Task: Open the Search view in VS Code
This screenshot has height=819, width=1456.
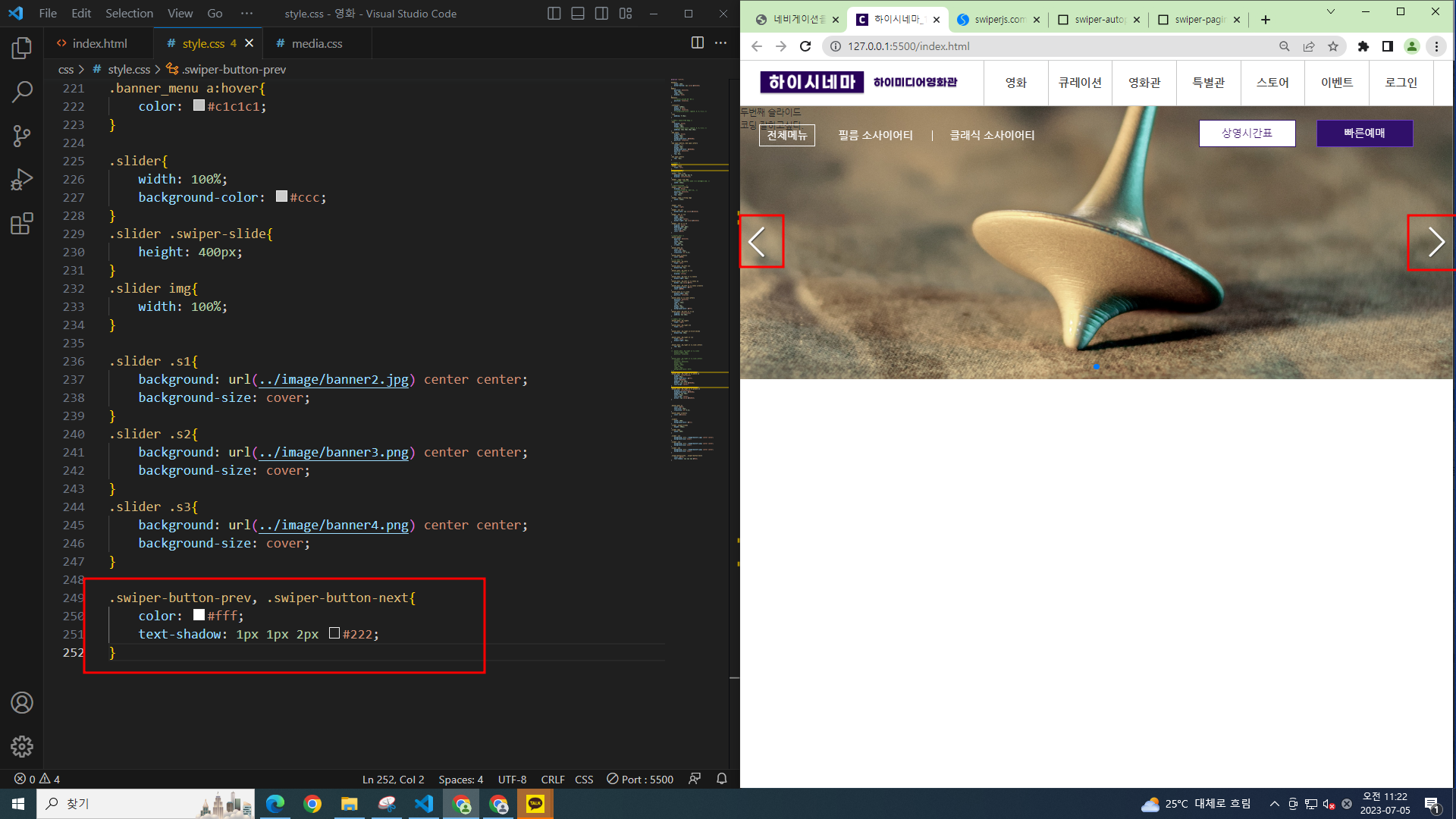Action: [x=22, y=93]
